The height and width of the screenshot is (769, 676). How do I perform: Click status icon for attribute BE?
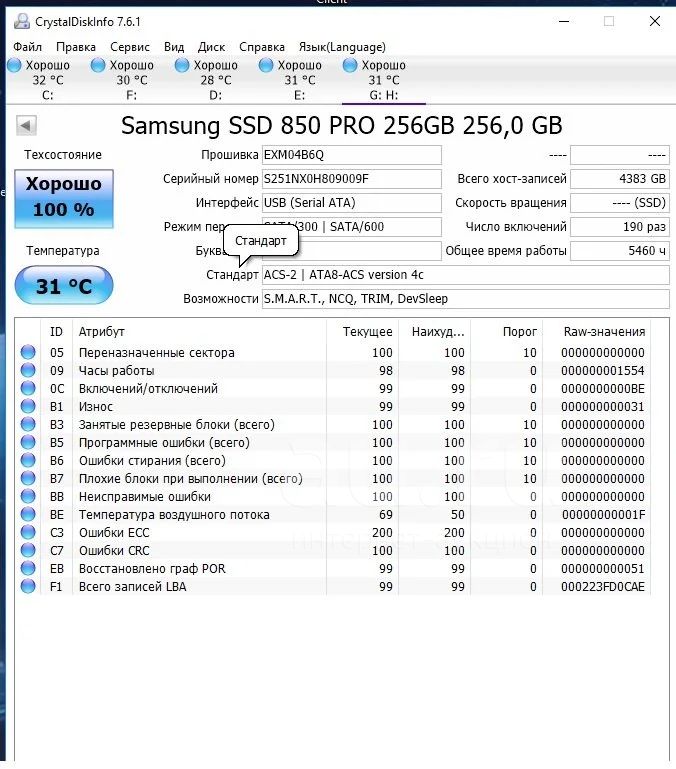28,514
